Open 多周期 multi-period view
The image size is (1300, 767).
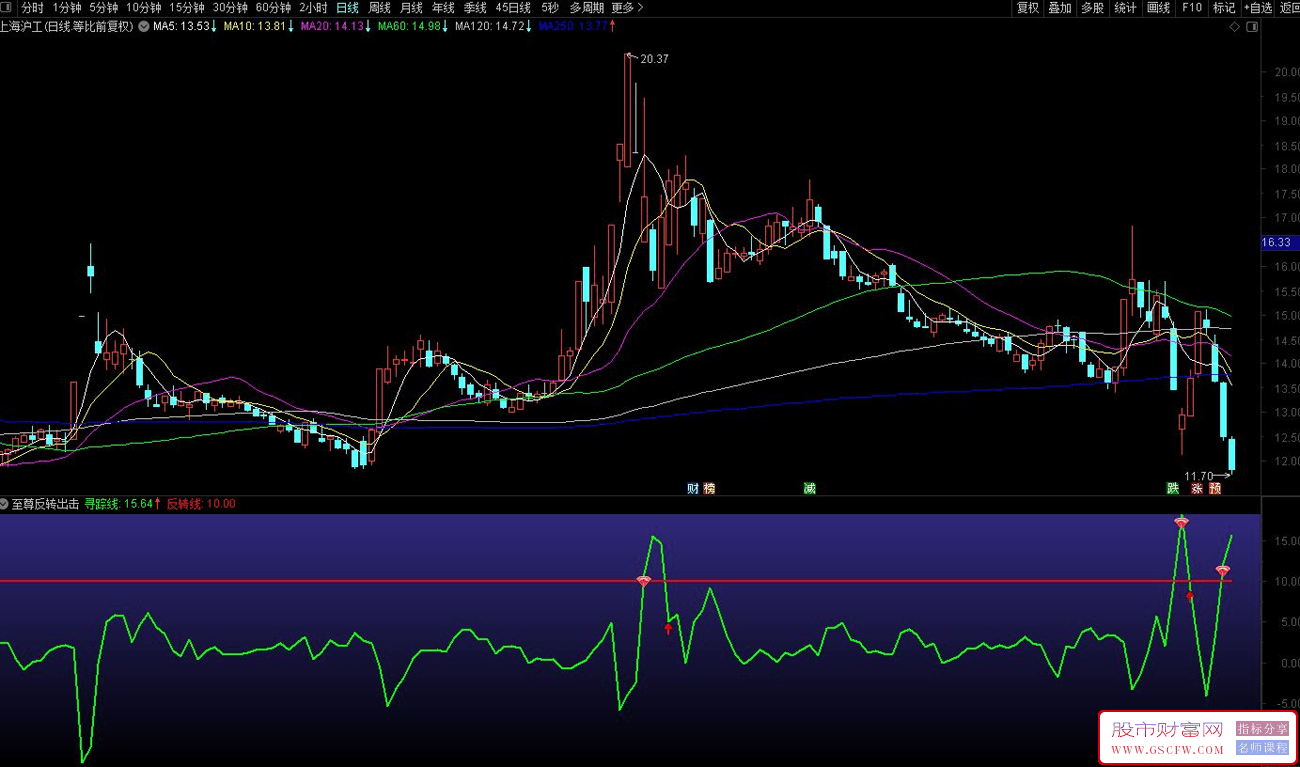click(587, 7)
